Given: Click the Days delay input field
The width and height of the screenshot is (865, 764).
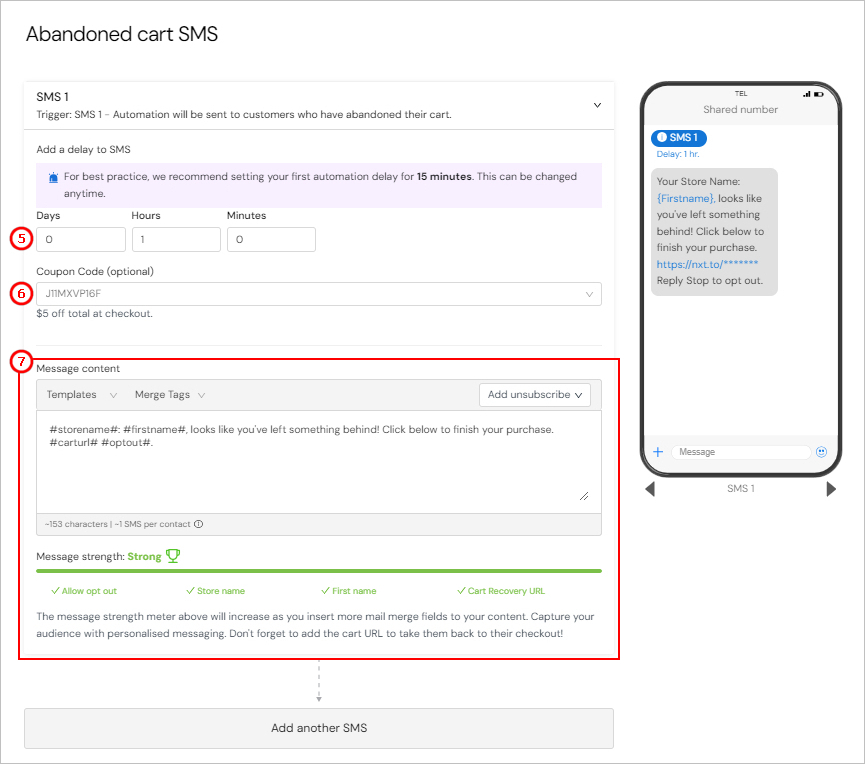Looking at the screenshot, I should 81,239.
